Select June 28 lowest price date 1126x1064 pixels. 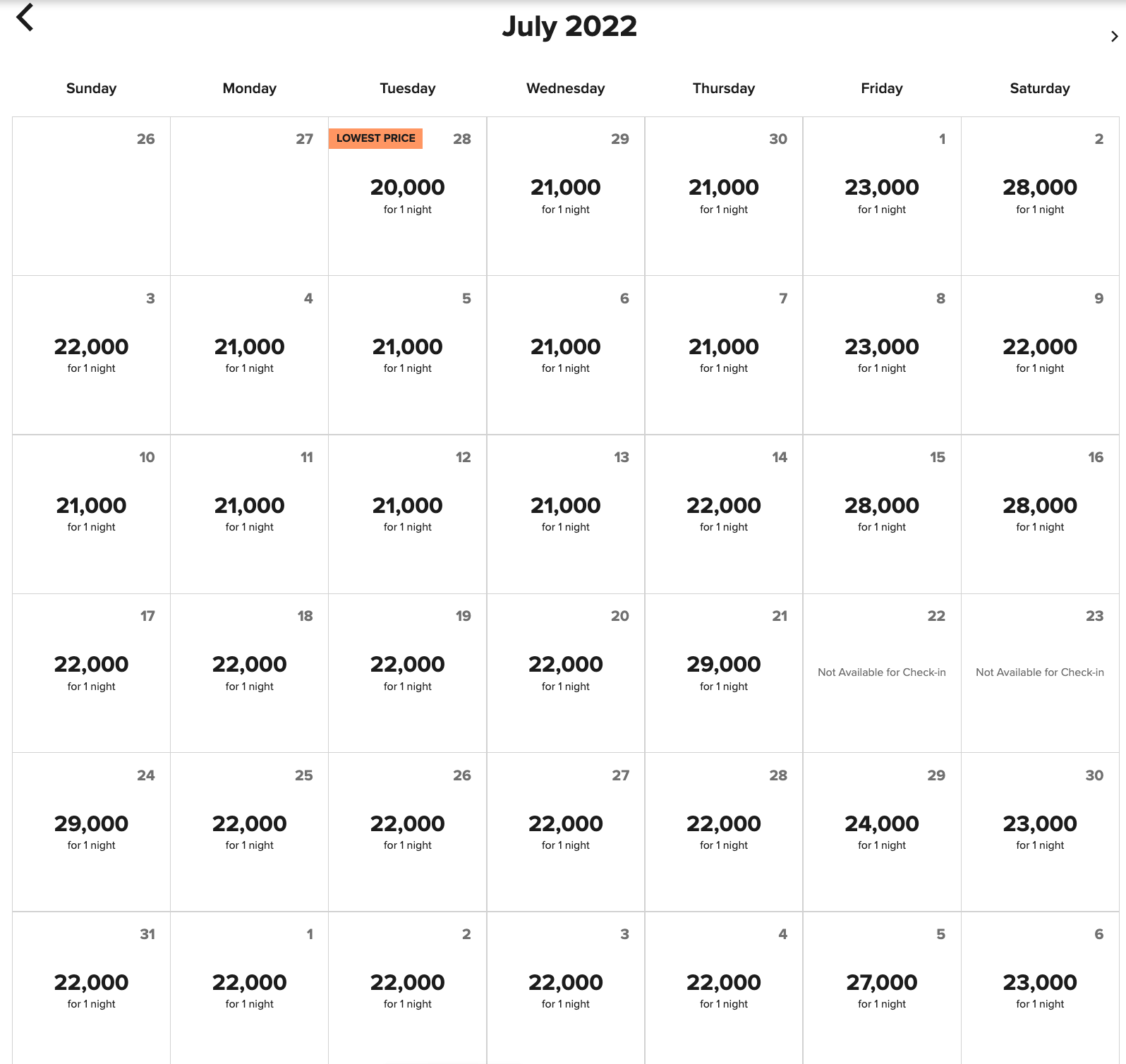pos(407,195)
